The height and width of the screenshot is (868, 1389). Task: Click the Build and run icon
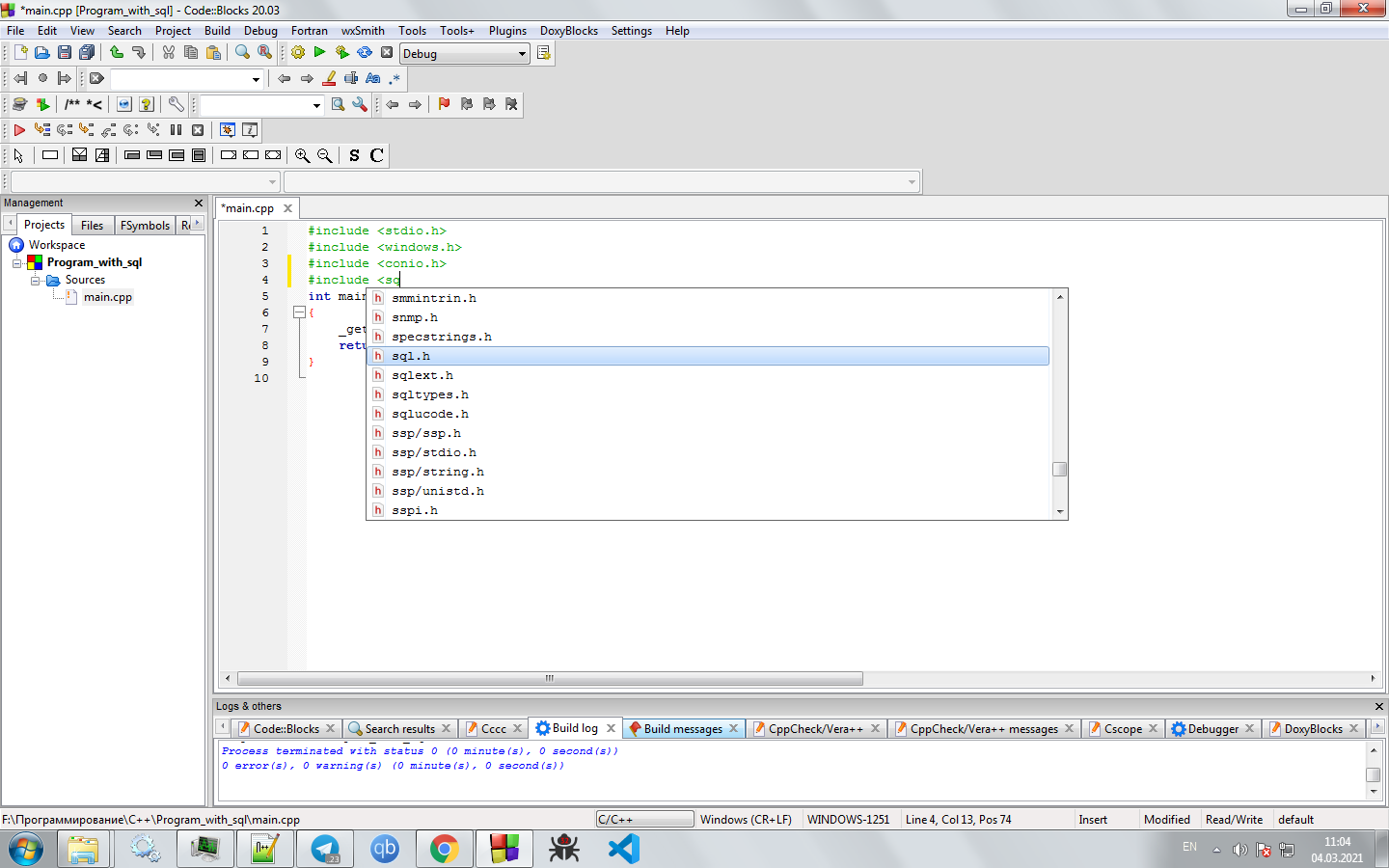342,53
